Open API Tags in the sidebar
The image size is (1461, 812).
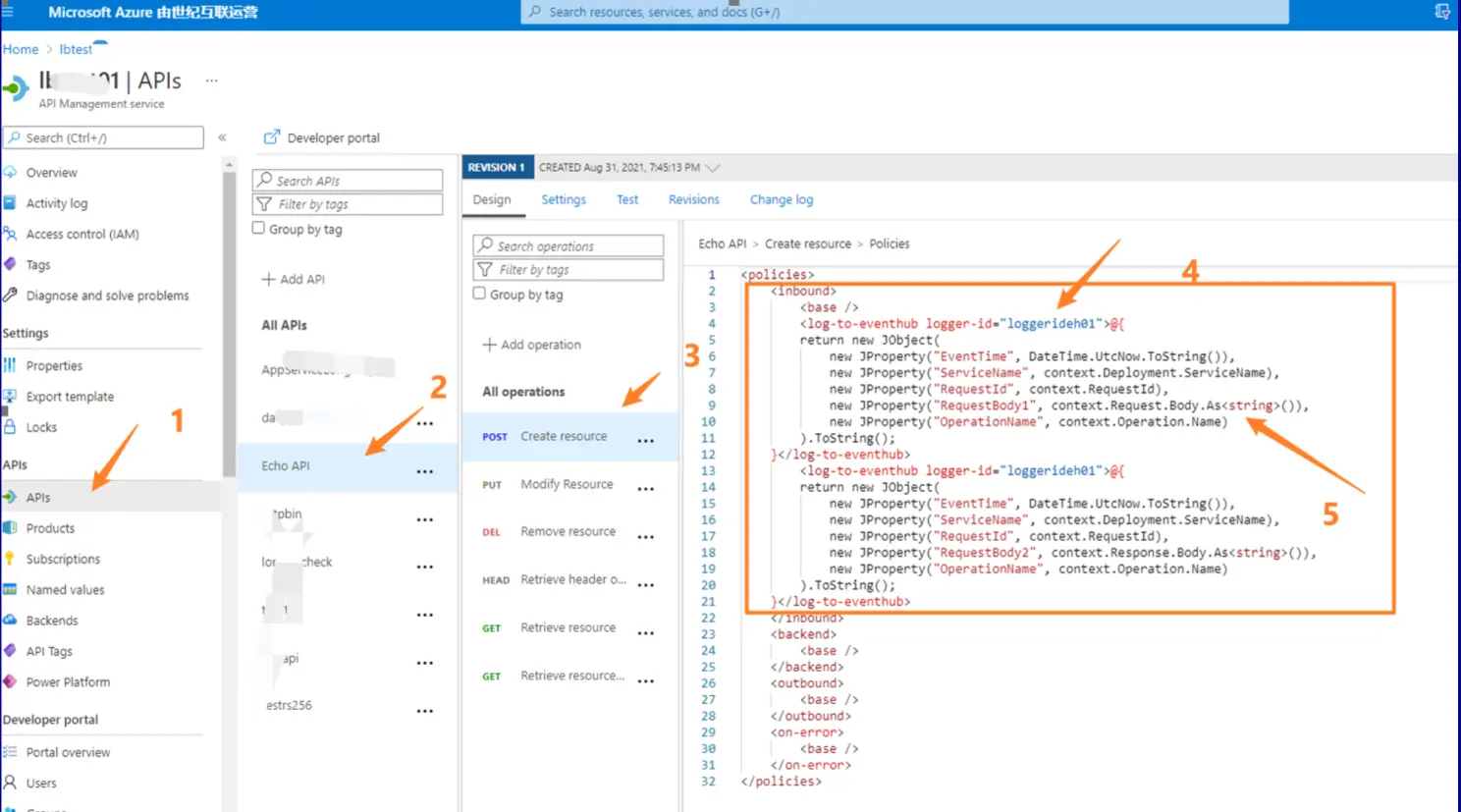click(49, 651)
